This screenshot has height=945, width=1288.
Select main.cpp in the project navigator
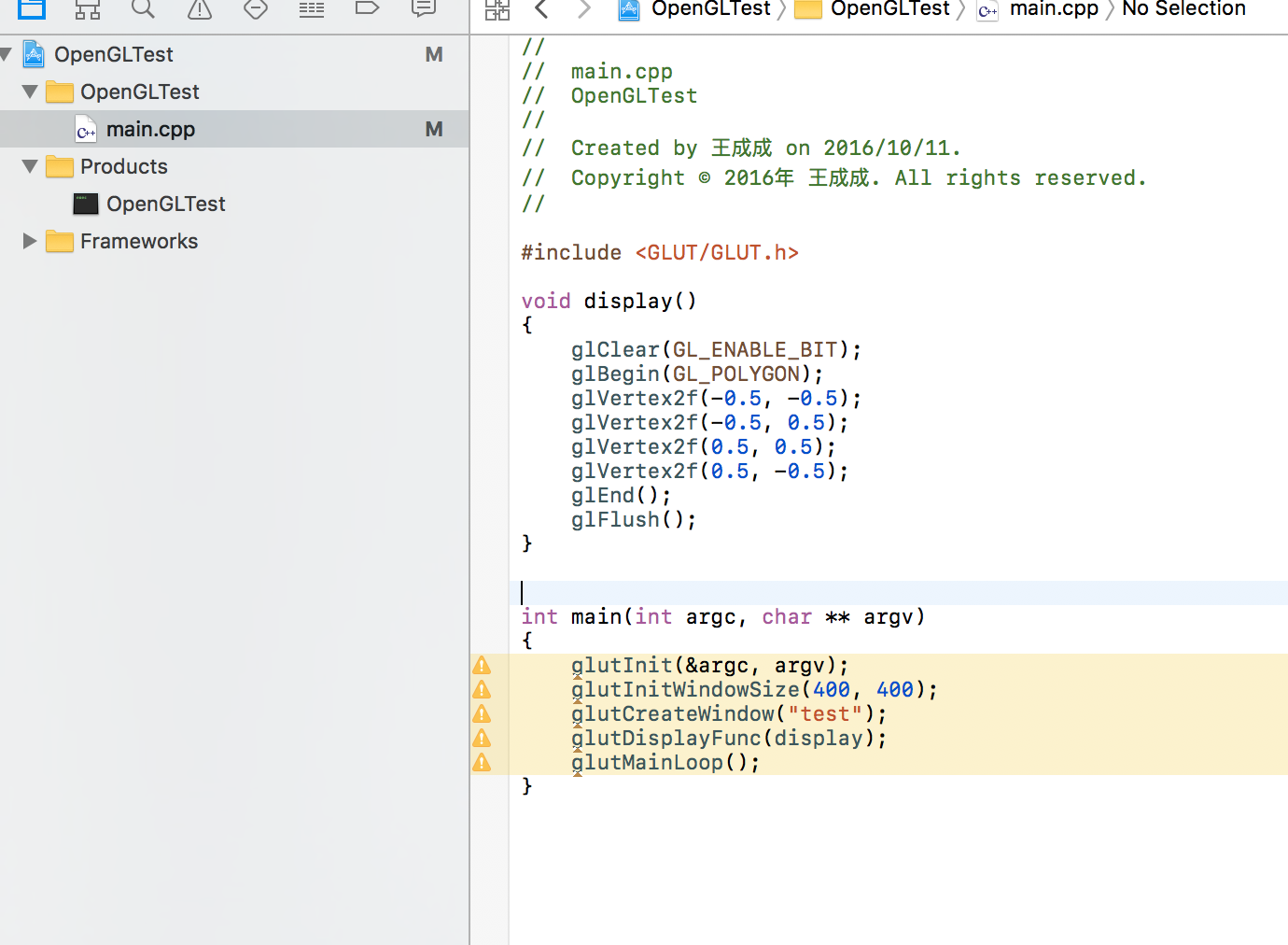[x=234, y=129]
